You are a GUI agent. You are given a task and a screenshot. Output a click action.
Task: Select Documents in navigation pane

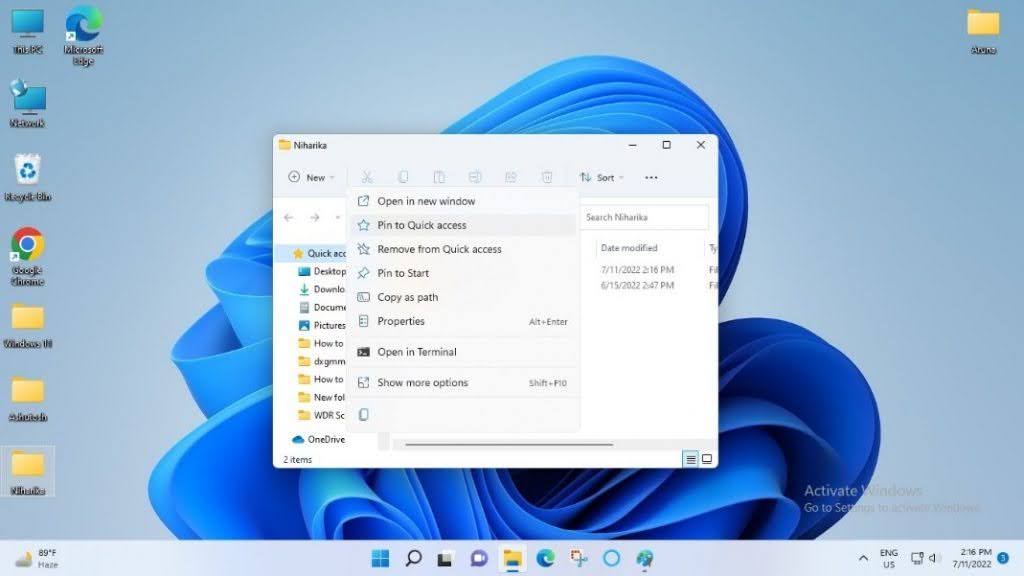pos(322,308)
